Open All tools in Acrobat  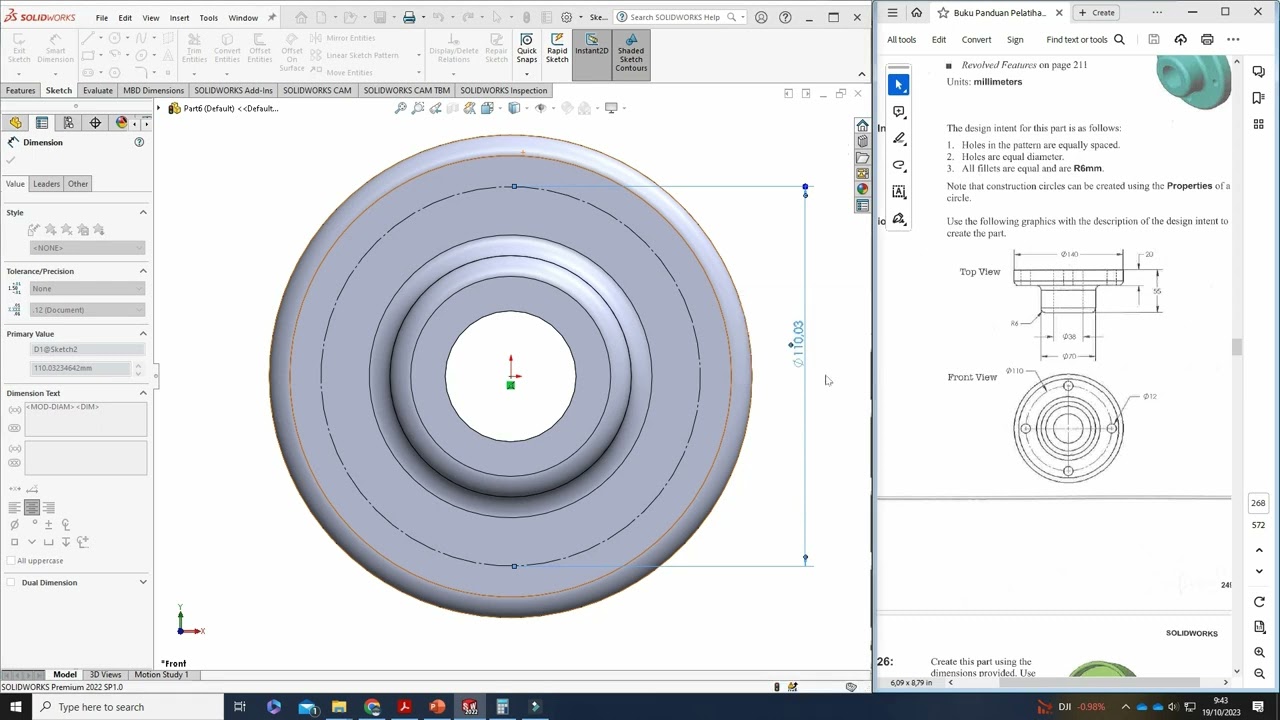click(901, 40)
